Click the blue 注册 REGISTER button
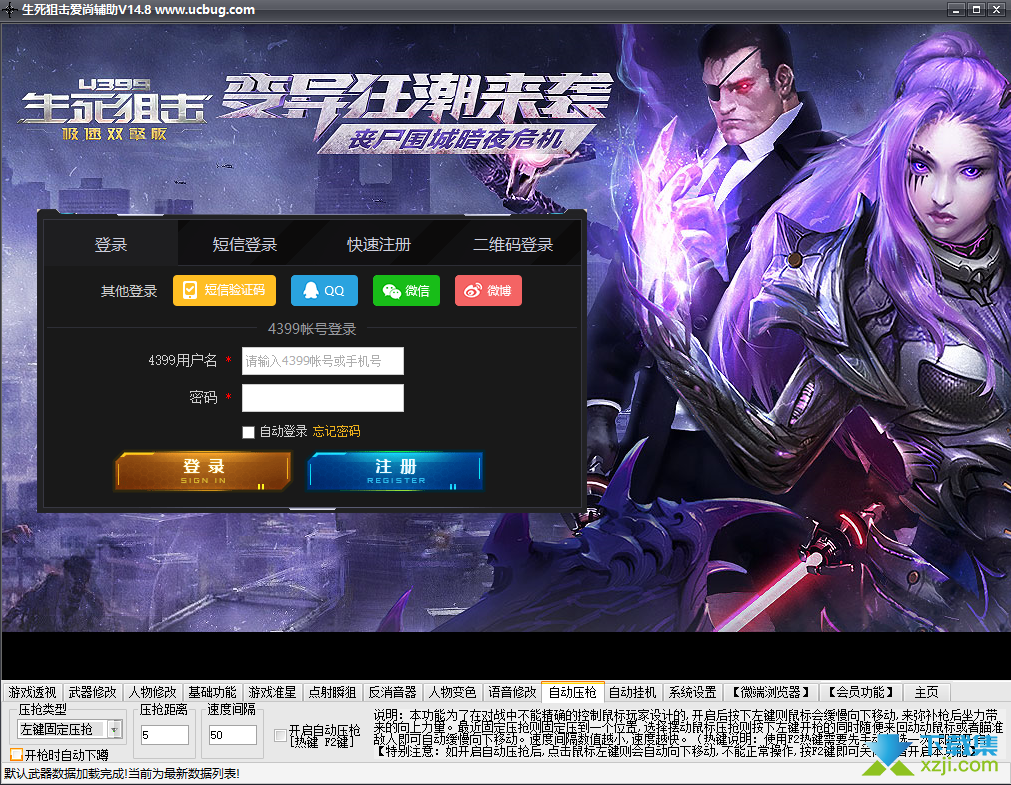This screenshot has width=1011, height=785. pyautogui.click(x=395, y=471)
